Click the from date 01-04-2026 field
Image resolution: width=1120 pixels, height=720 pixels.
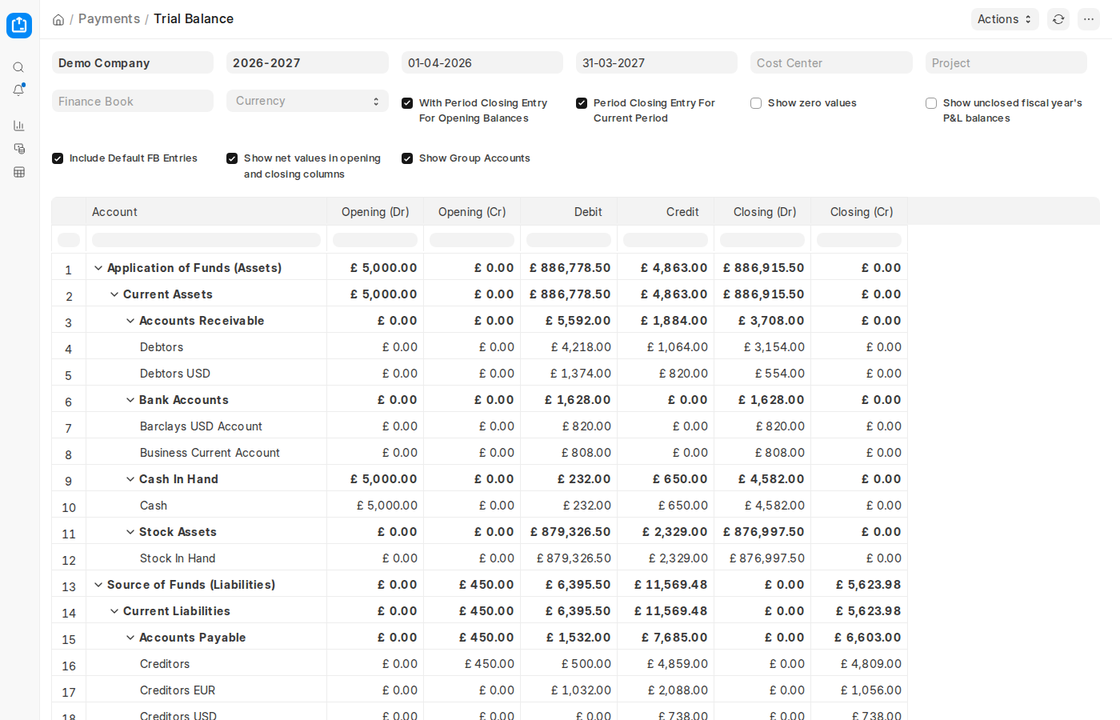coord(481,63)
